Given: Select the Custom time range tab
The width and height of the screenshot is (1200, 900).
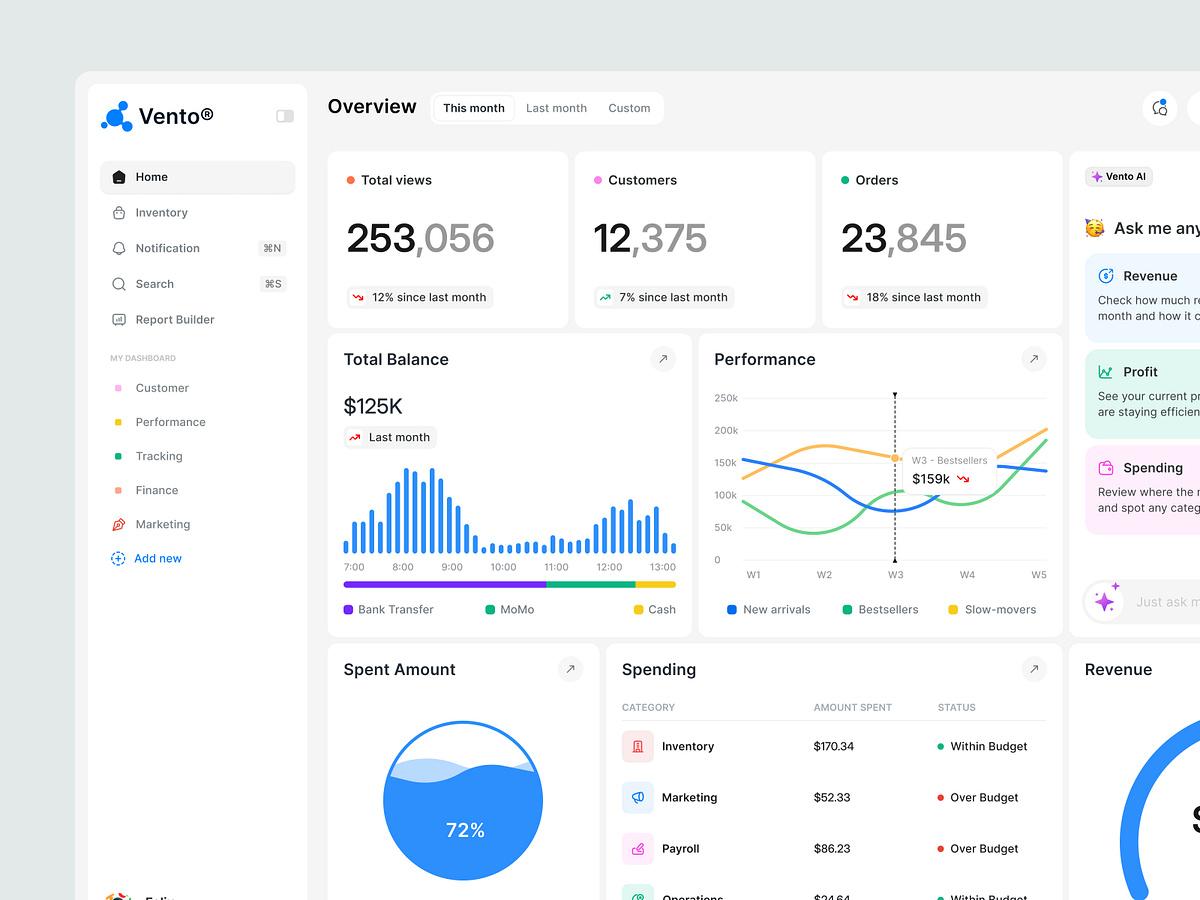Looking at the screenshot, I should pyautogui.click(x=629, y=107).
